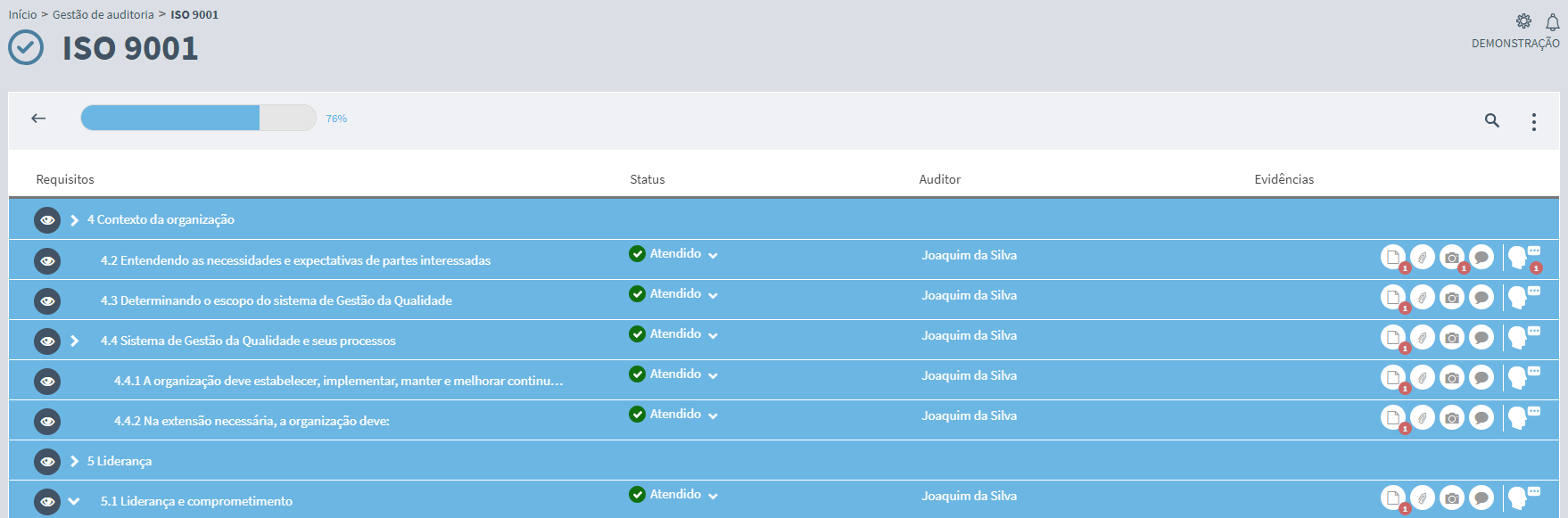Go back using the left arrow

(x=38, y=118)
